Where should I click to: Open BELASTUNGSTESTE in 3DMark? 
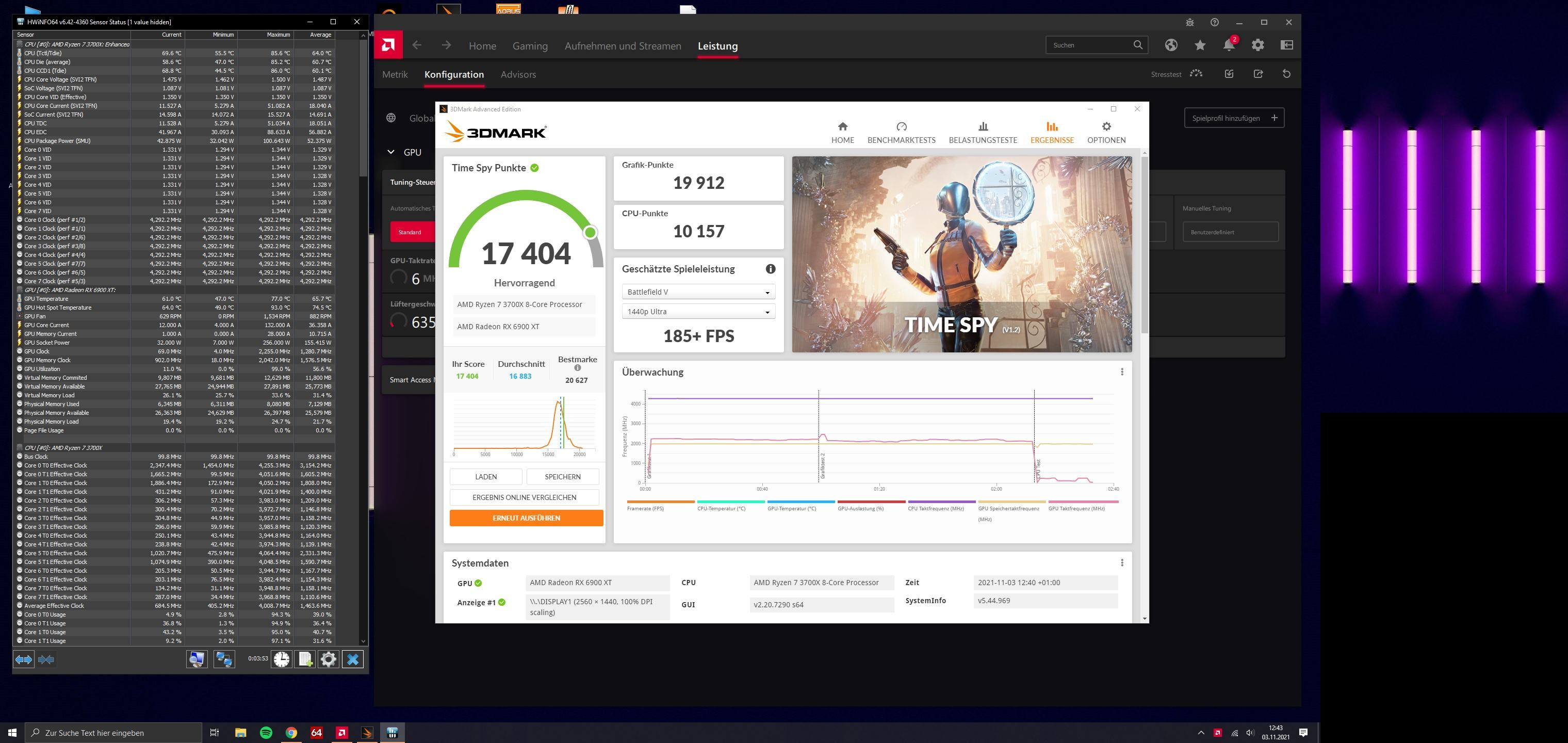click(983, 132)
